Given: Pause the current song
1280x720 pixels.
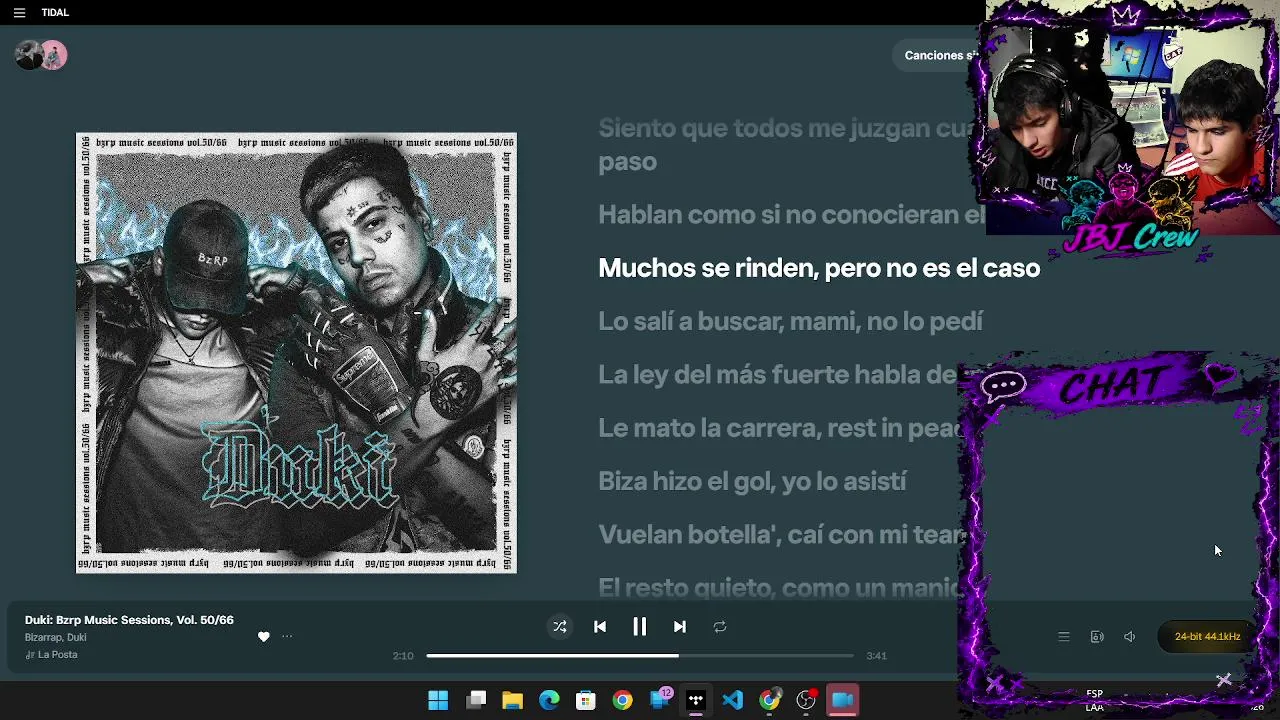Looking at the screenshot, I should coord(640,627).
